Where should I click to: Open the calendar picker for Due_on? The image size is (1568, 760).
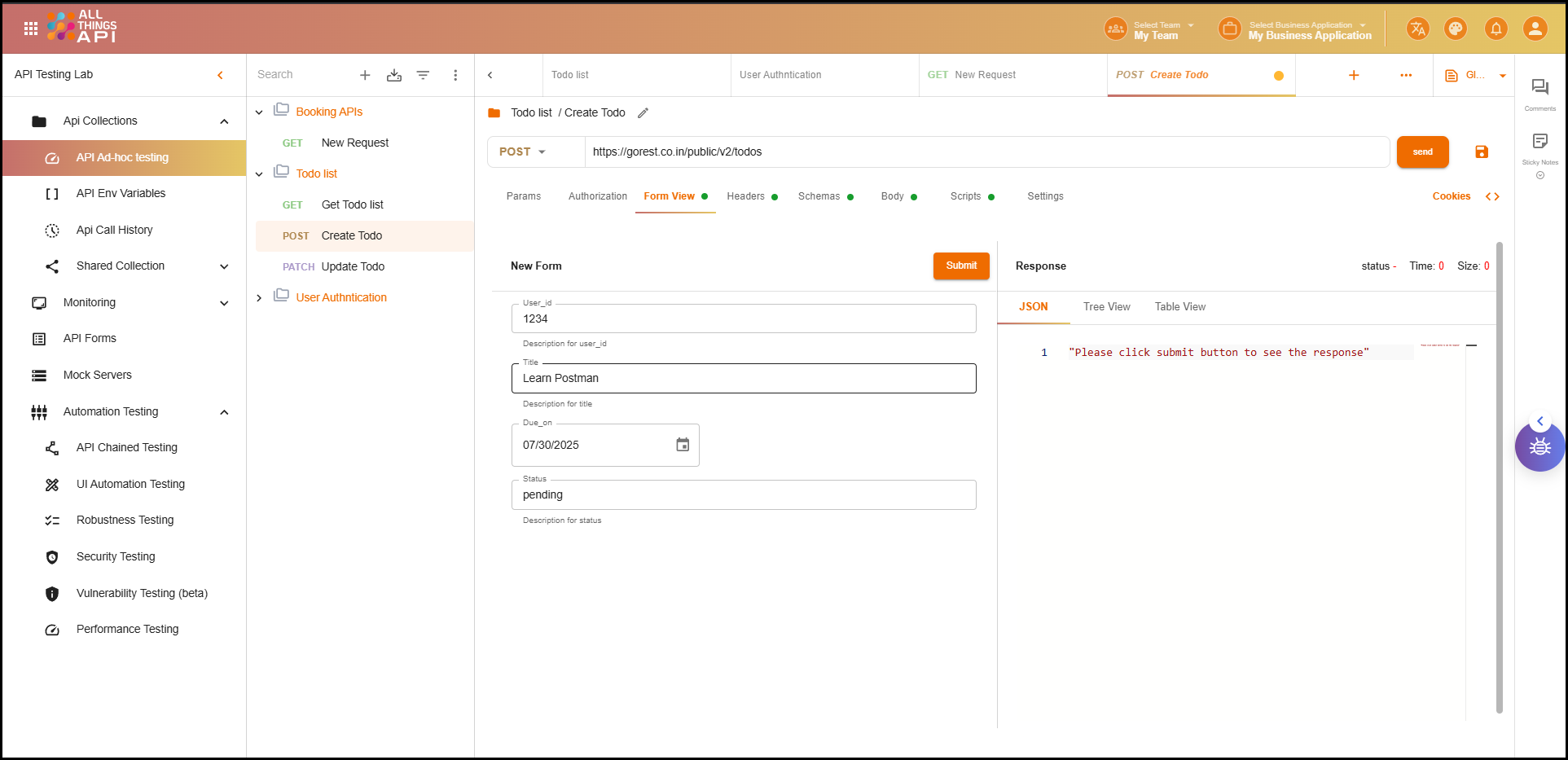pos(683,445)
